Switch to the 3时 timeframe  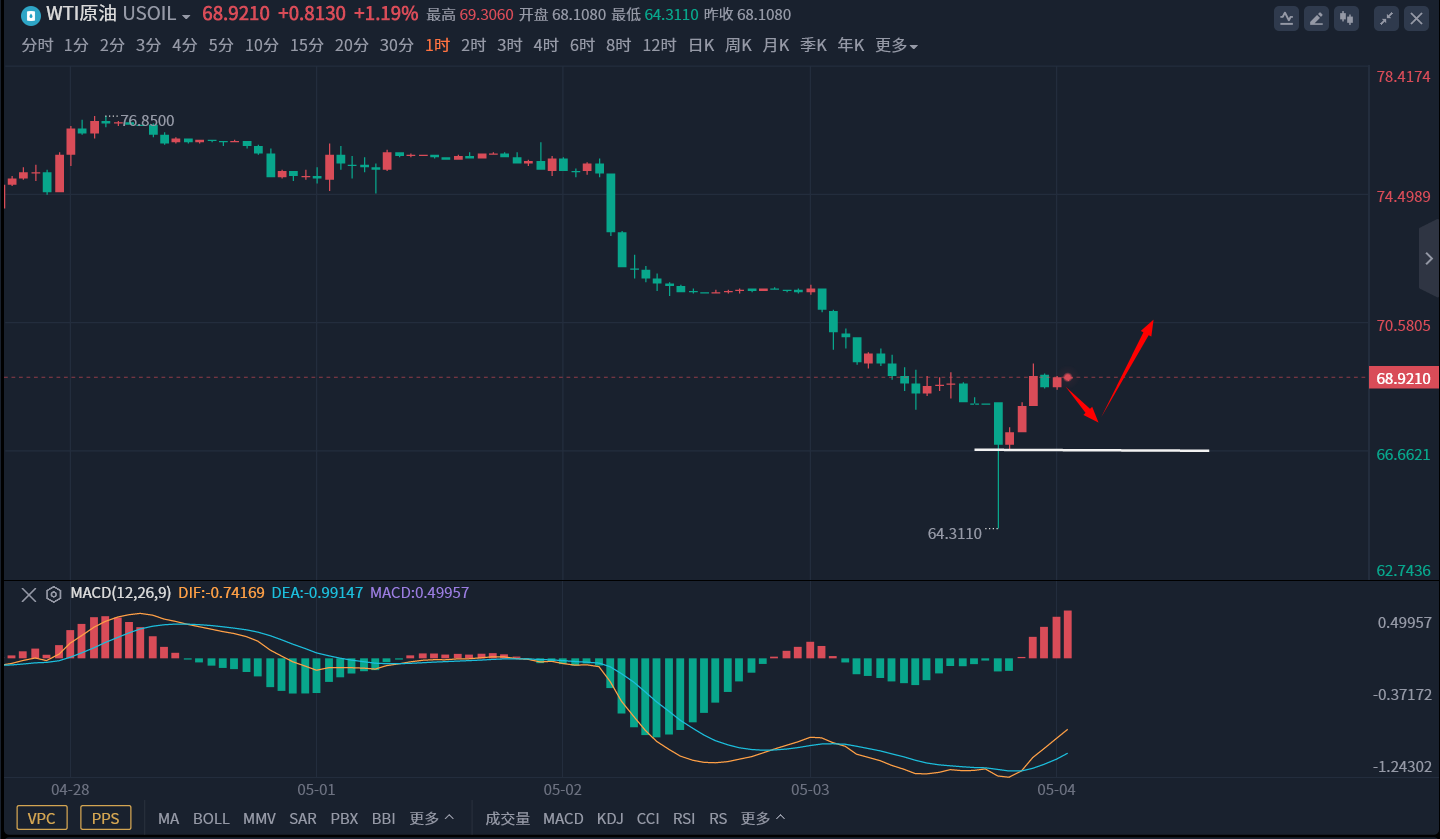click(x=509, y=45)
